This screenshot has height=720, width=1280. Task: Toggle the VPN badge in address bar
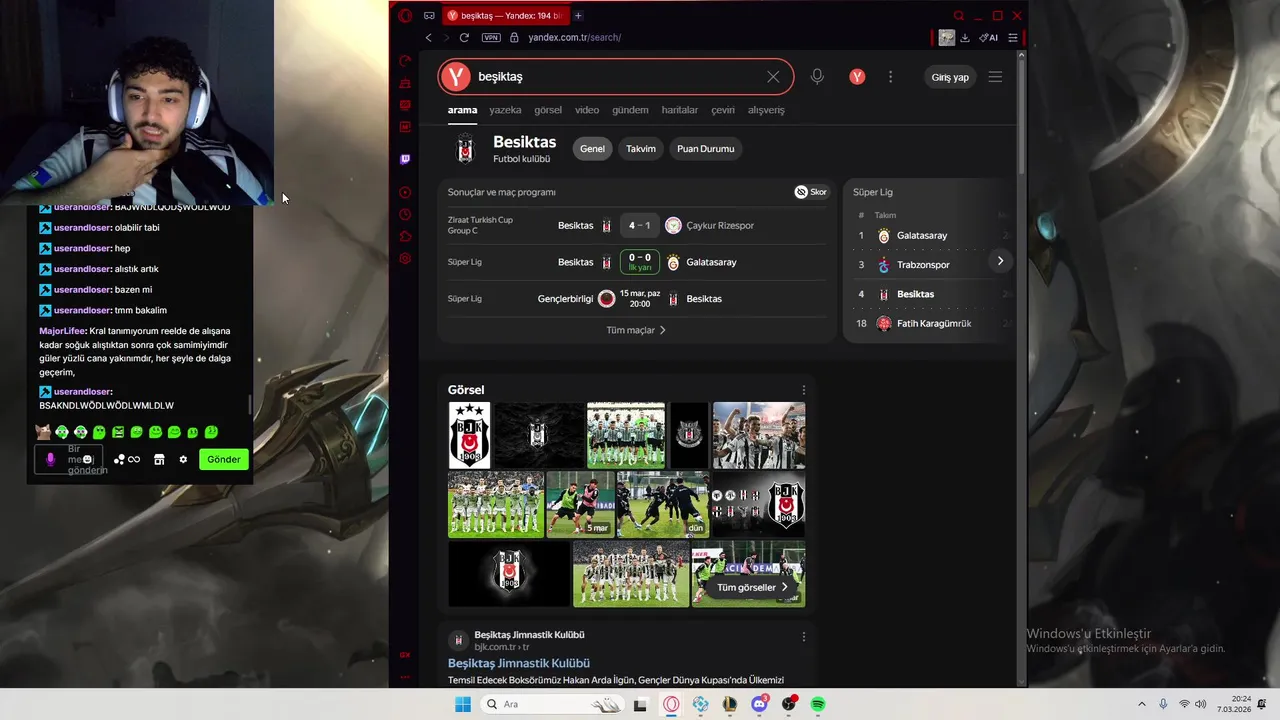pos(491,37)
